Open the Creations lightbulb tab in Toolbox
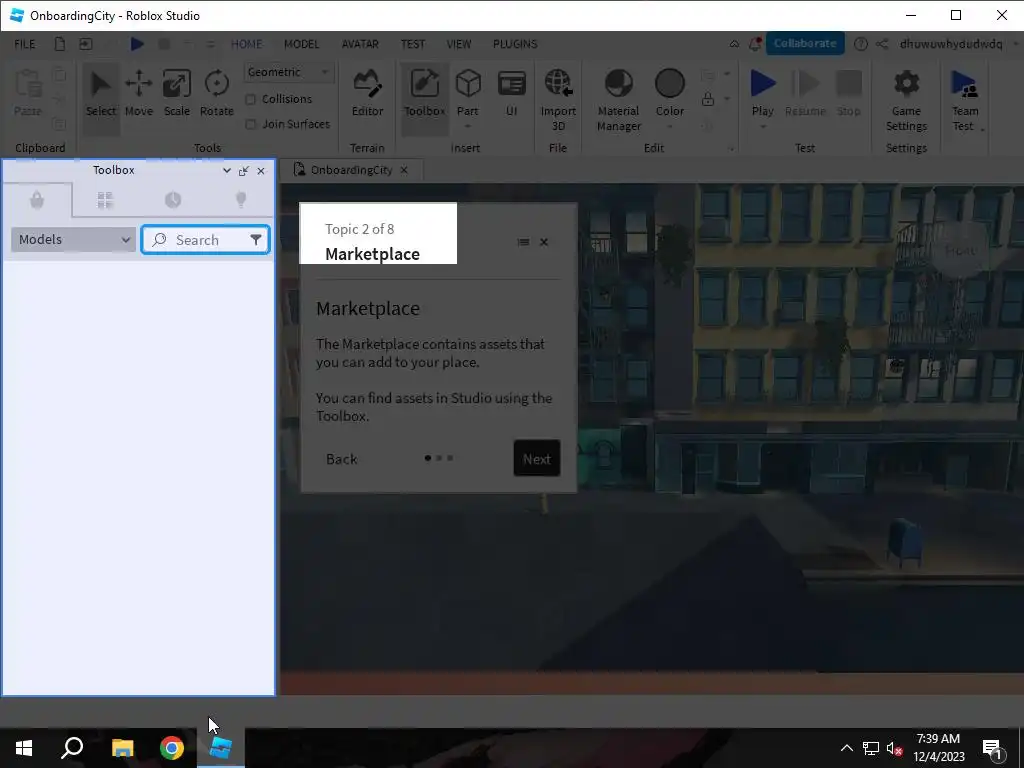The width and height of the screenshot is (1024, 768). [x=241, y=200]
